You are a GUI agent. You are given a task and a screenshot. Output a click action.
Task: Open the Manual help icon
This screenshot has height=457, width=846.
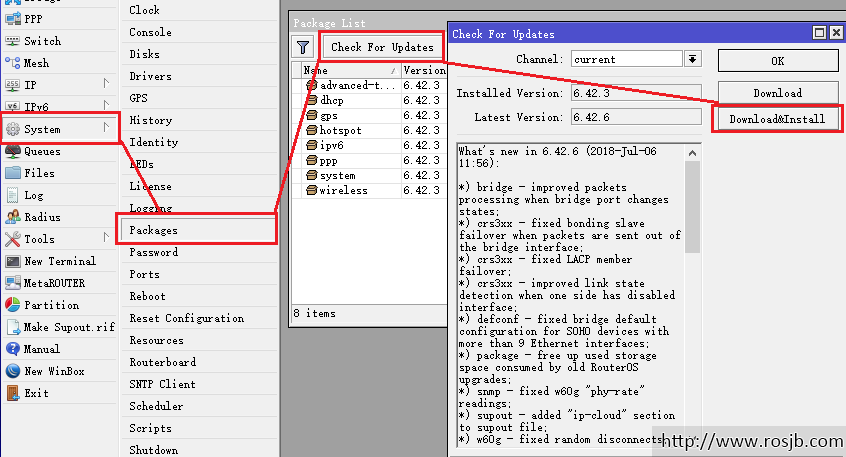click(x=13, y=349)
